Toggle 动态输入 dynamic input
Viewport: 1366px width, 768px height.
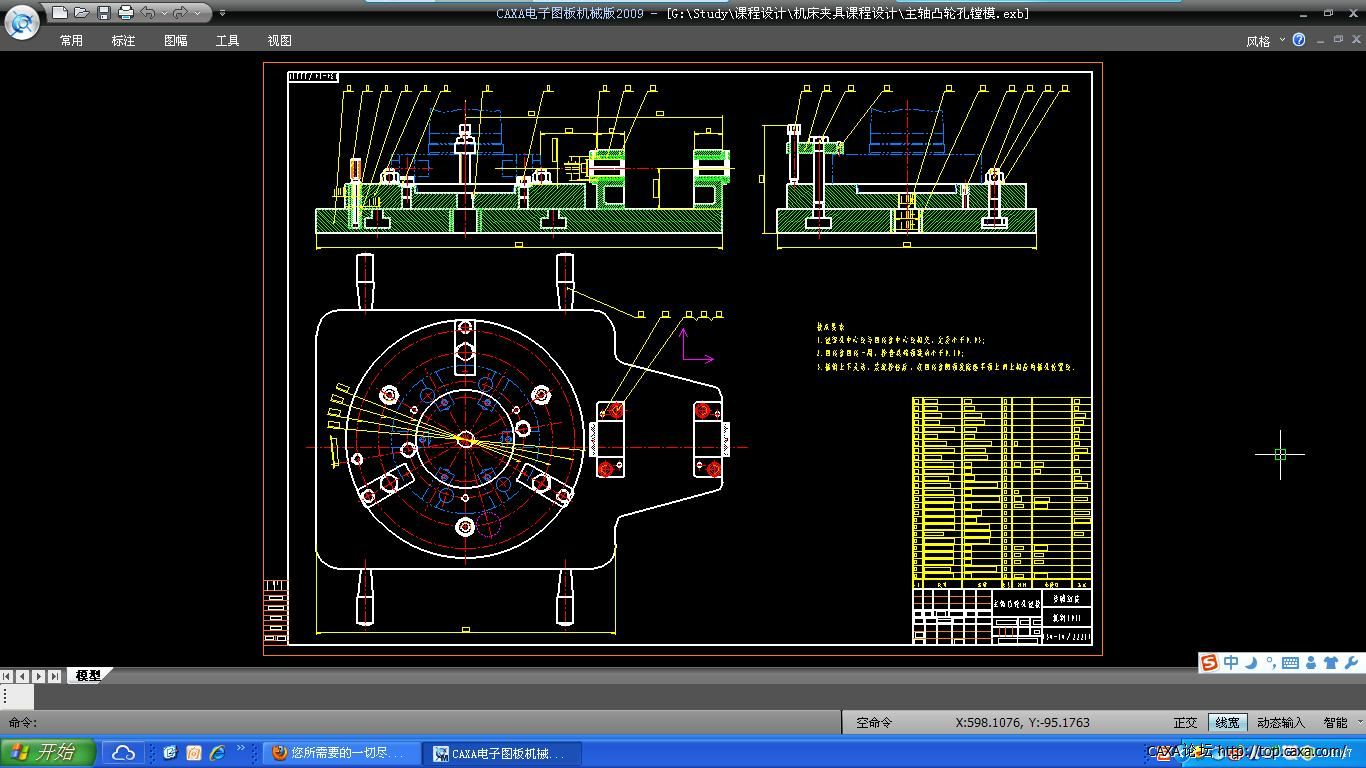[x=1281, y=722]
